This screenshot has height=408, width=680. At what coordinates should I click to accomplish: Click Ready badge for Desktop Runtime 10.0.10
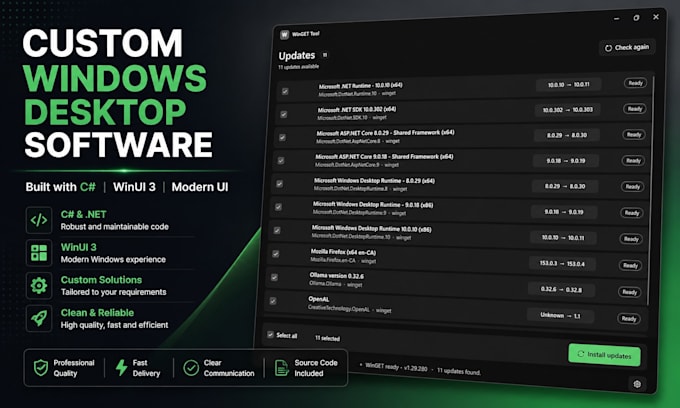pyautogui.click(x=631, y=239)
